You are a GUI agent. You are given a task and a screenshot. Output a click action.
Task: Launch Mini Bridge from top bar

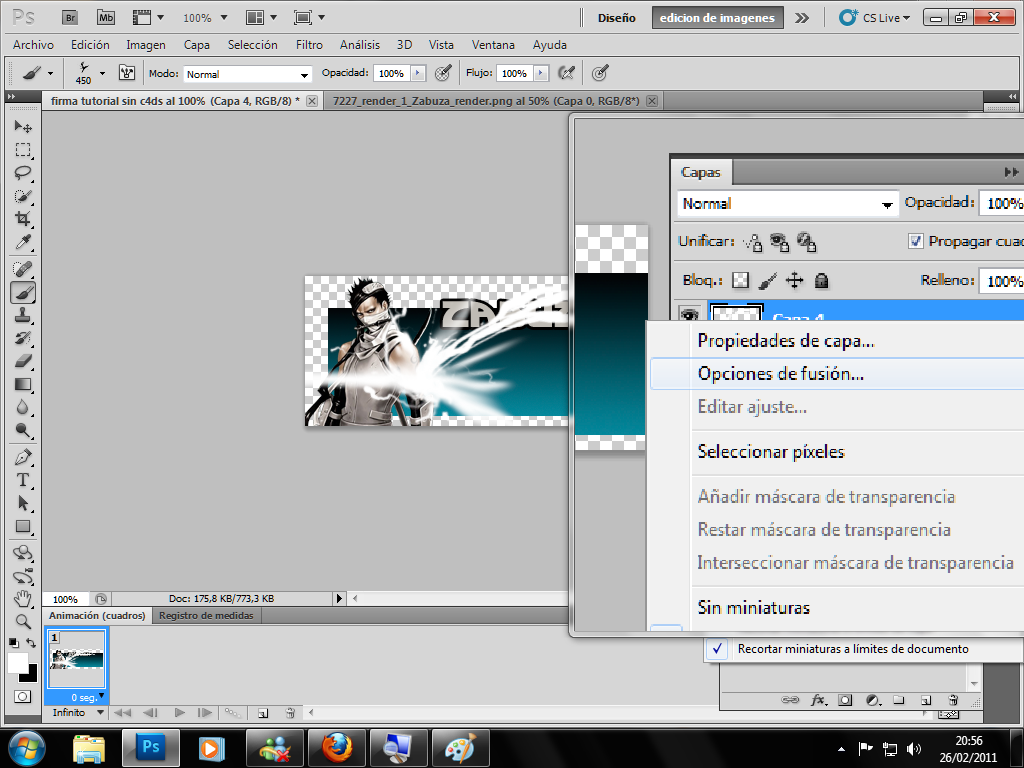tap(106, 18)
